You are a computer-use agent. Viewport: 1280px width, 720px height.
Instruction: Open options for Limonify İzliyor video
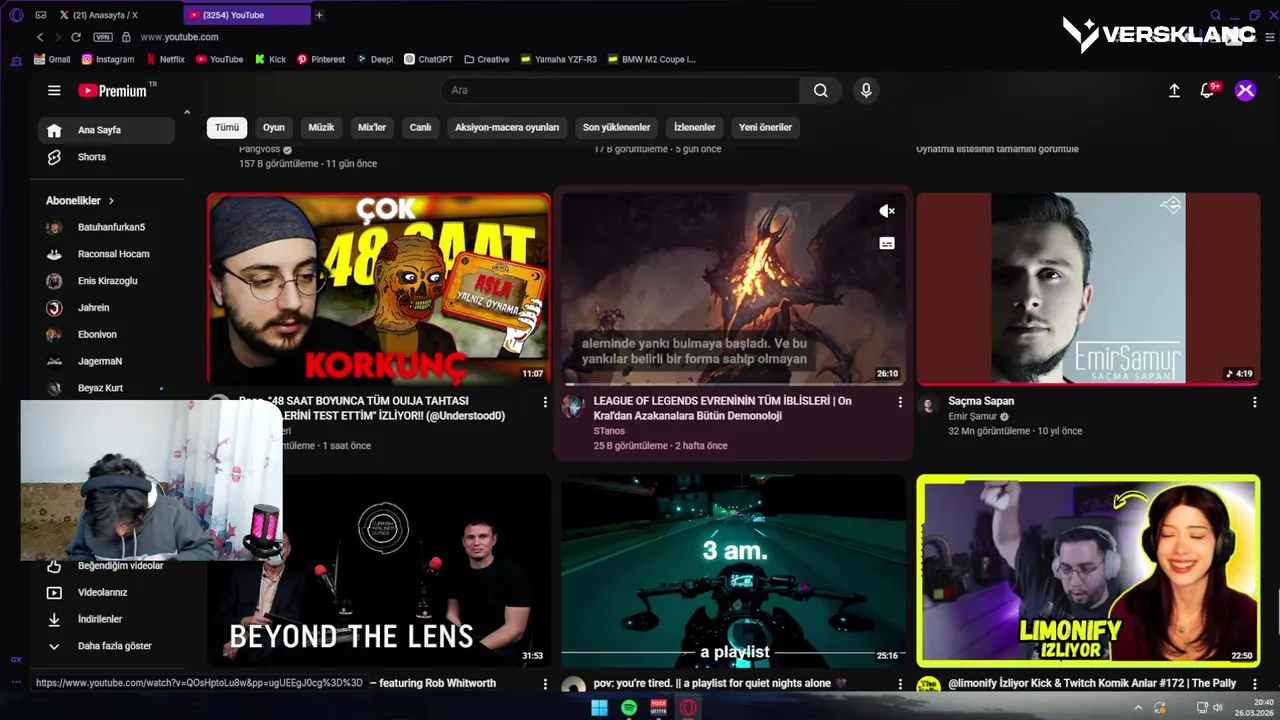(x=1254, y=684)
